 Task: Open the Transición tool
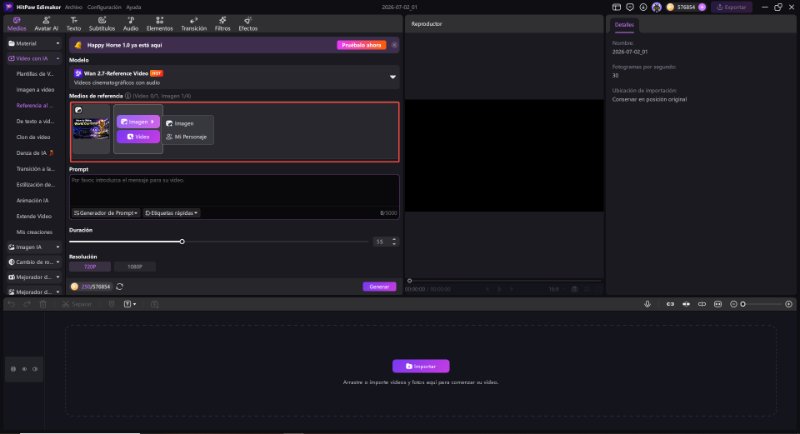click(194, 24)
